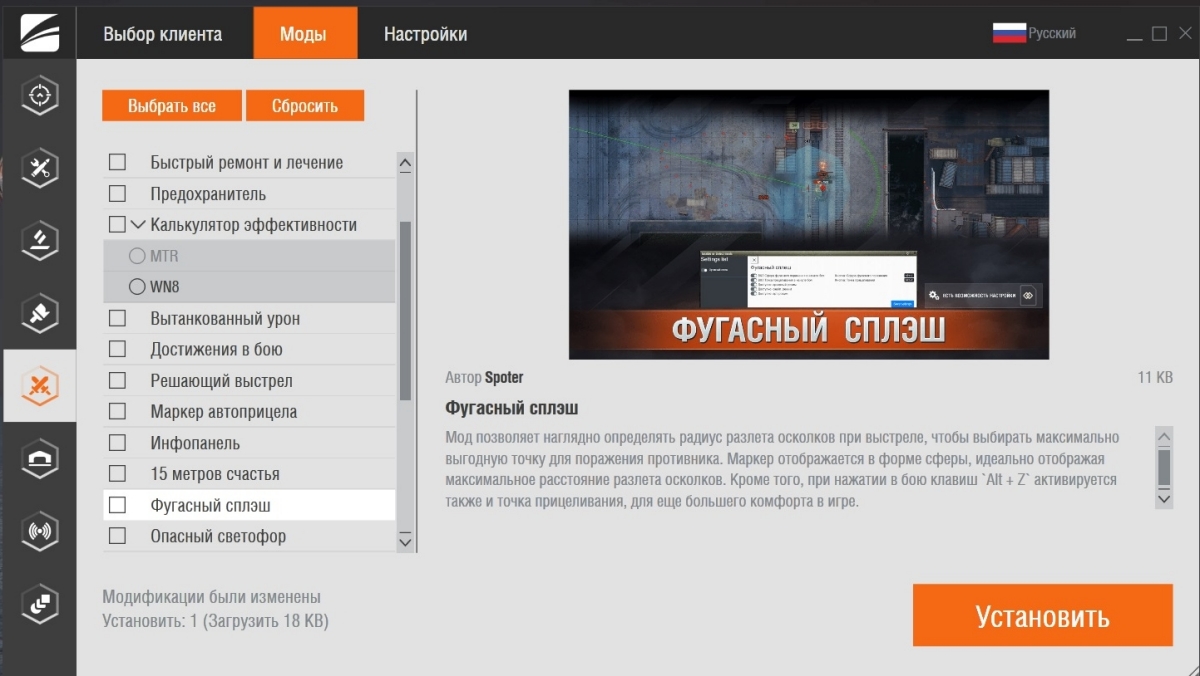The image size is (1200, 676).
Task: Click the Сбросить button
Action: click(x=305, y=106)
